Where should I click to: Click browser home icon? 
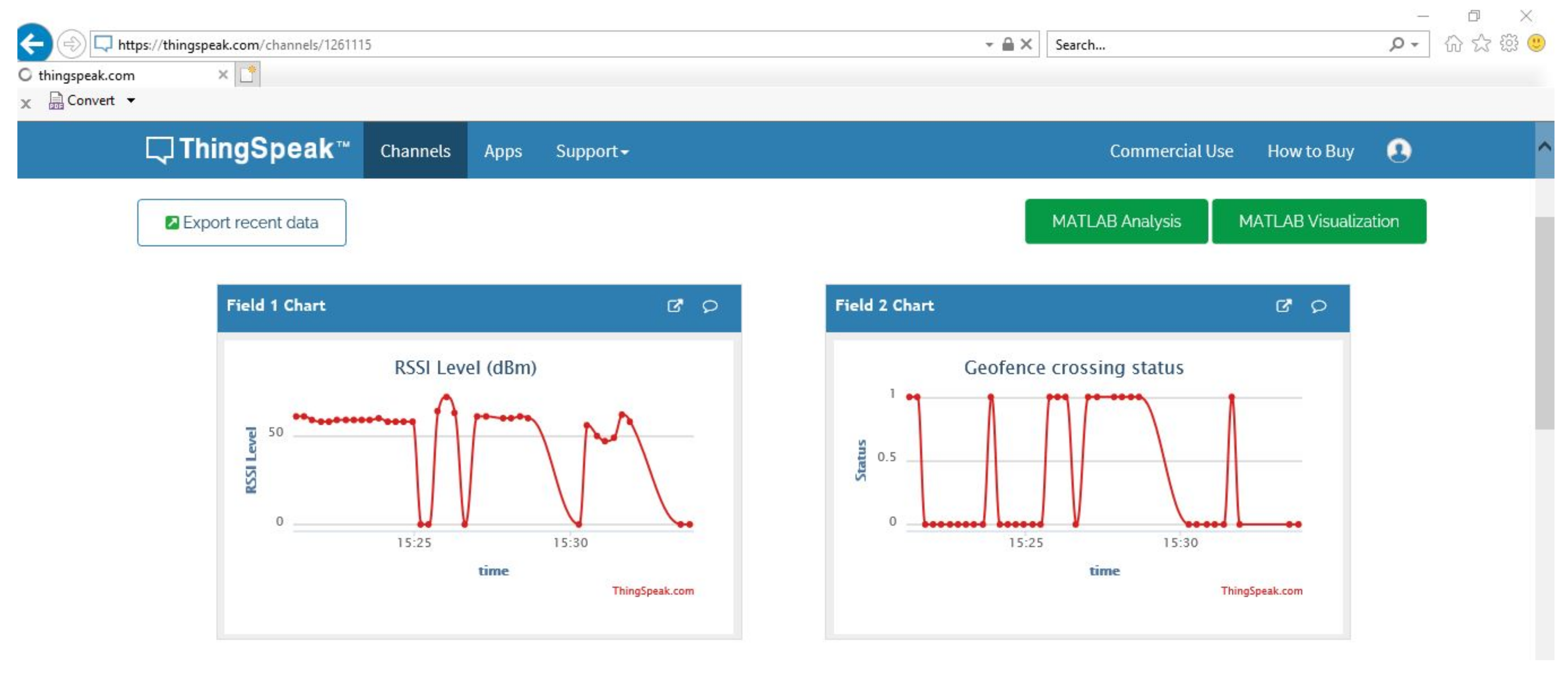coord(1453,44)
